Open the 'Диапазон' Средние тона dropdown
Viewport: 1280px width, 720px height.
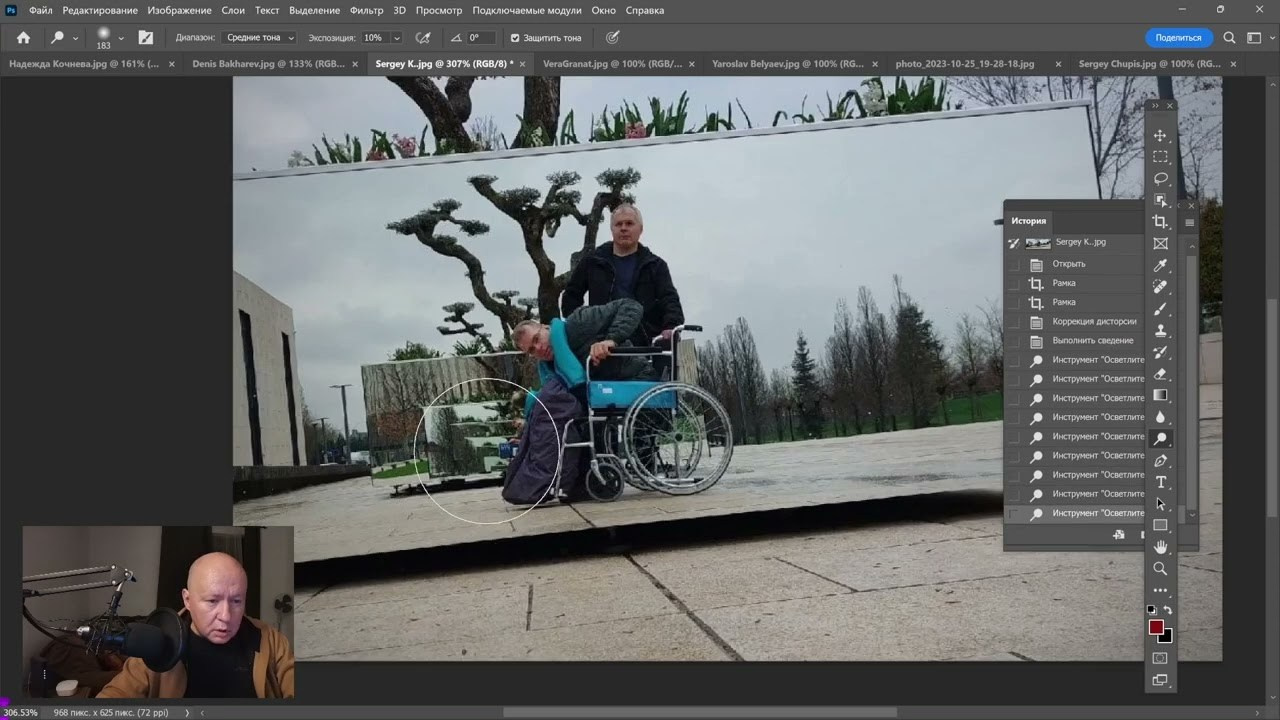click(x=259, y=38)
